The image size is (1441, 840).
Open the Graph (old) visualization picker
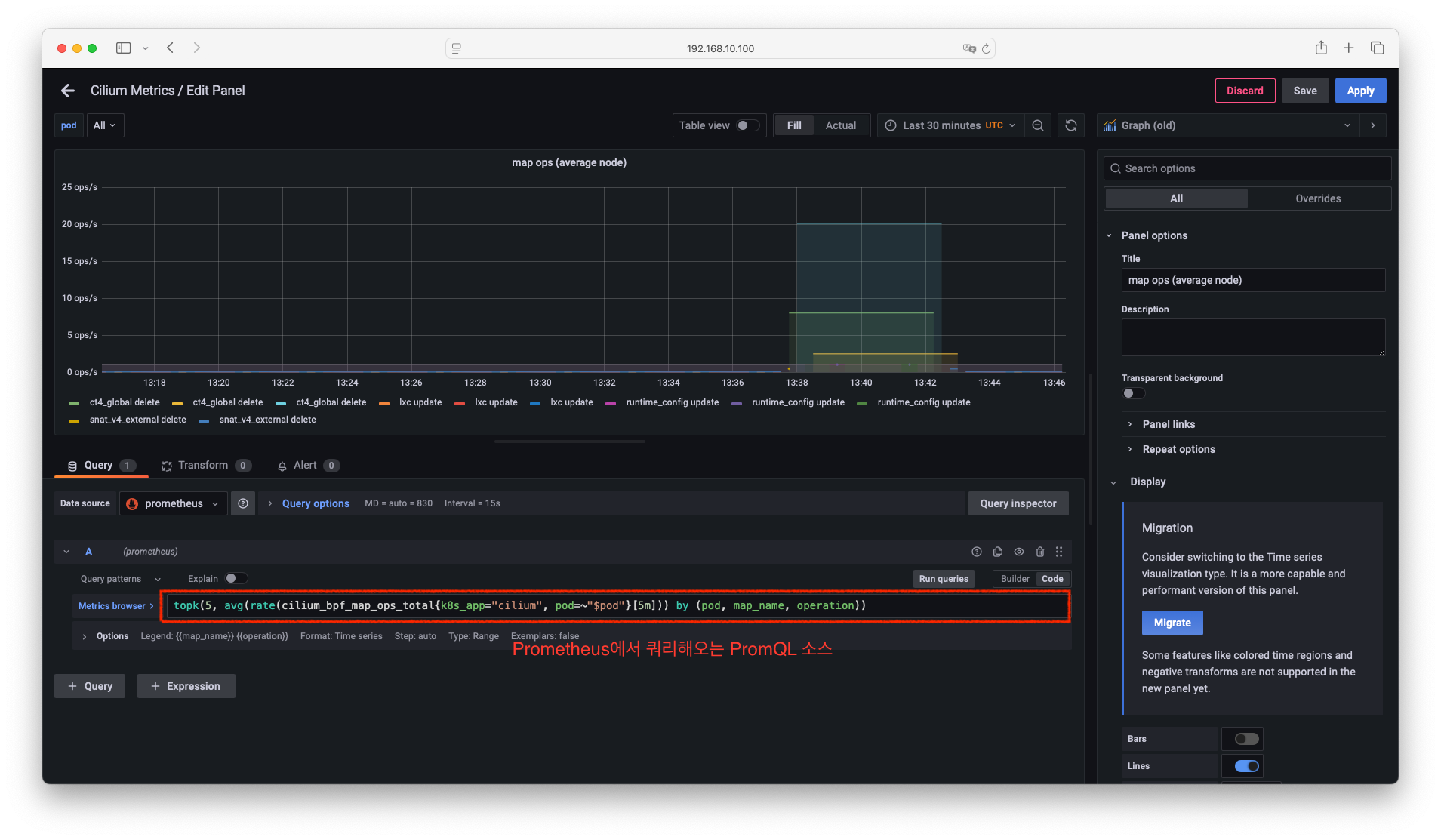(1227, 125)
